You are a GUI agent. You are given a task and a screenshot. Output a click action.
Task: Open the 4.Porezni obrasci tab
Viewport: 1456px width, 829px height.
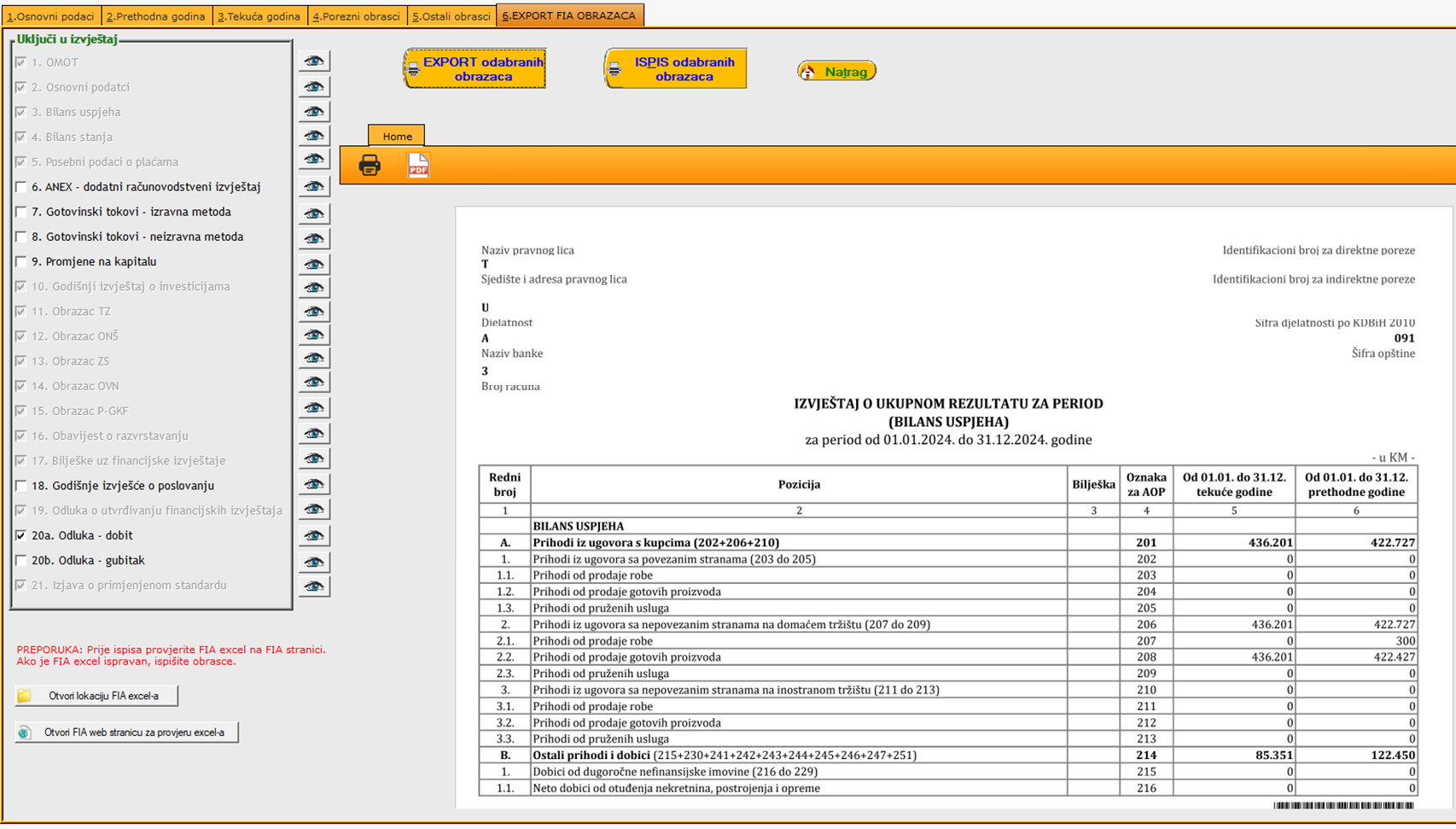coord(356,16)
